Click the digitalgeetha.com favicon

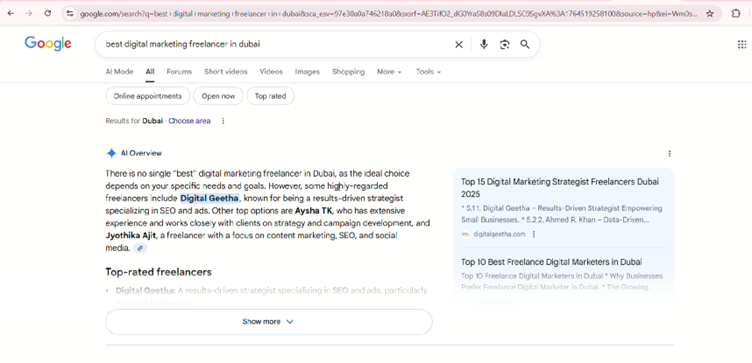pos(465,234)
